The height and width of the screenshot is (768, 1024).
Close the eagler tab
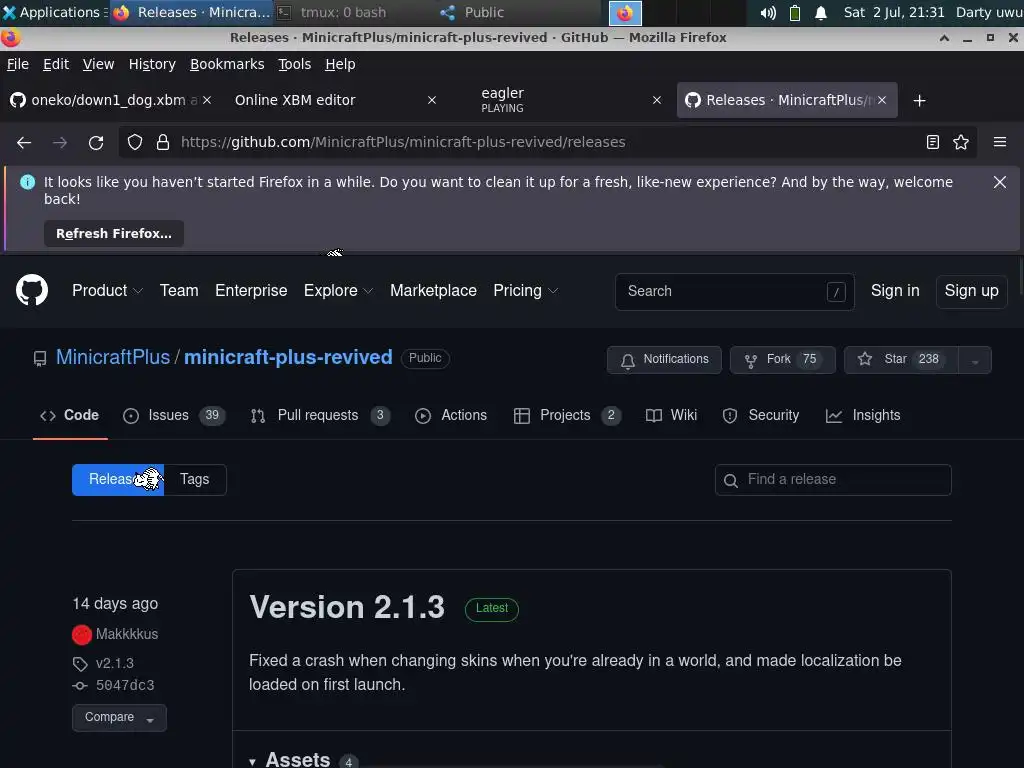tap(657, 100)
